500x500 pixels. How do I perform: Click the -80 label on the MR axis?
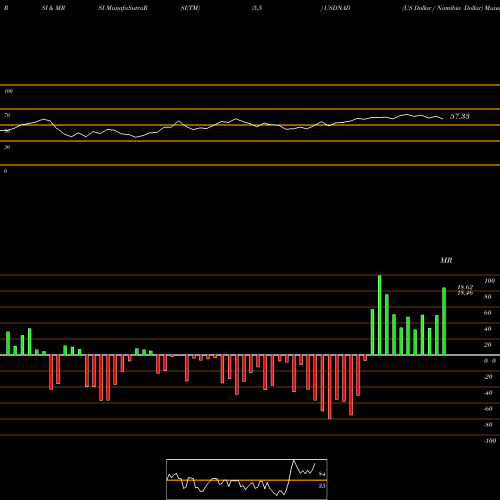tap(488, 425)
